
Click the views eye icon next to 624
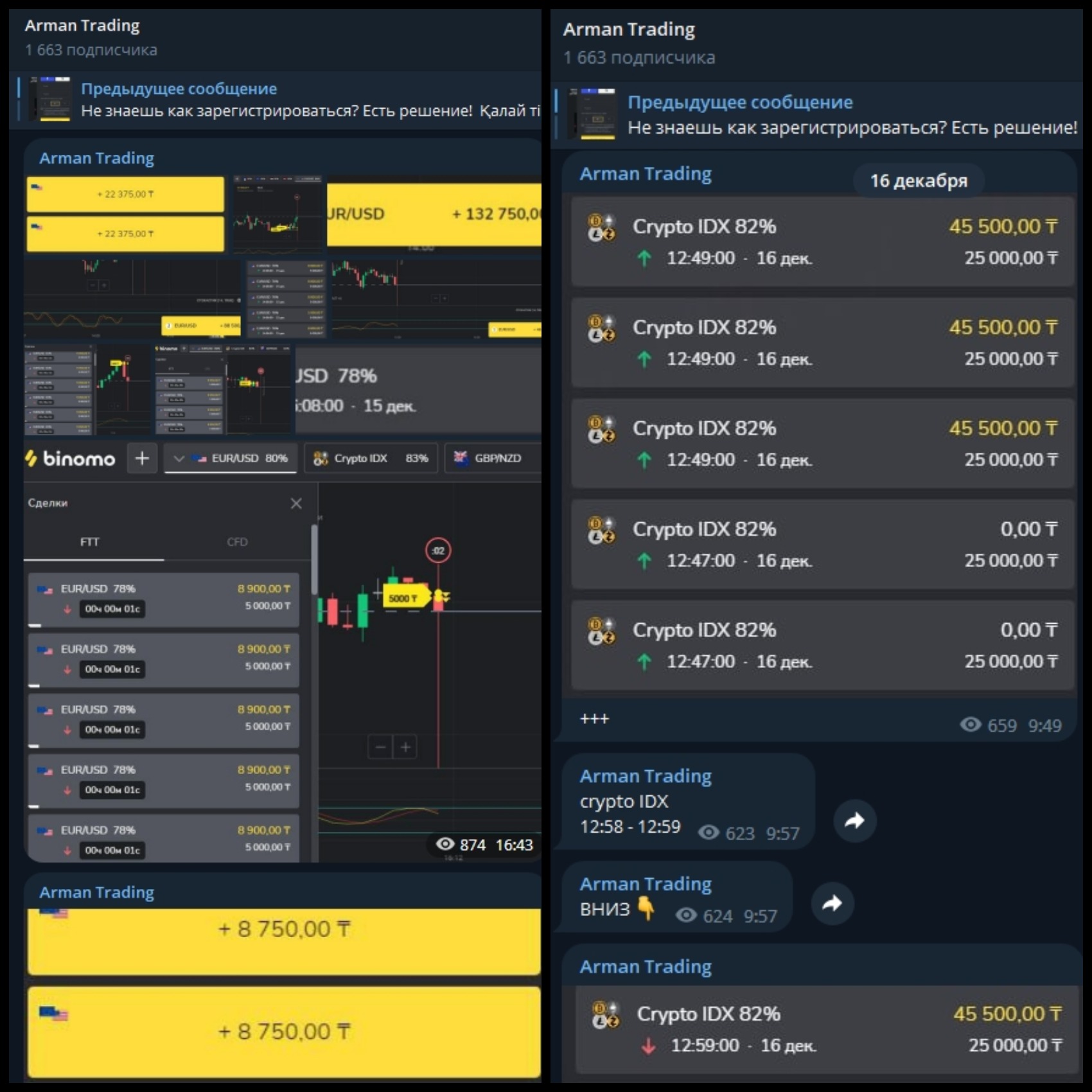(x=686, y=915)
